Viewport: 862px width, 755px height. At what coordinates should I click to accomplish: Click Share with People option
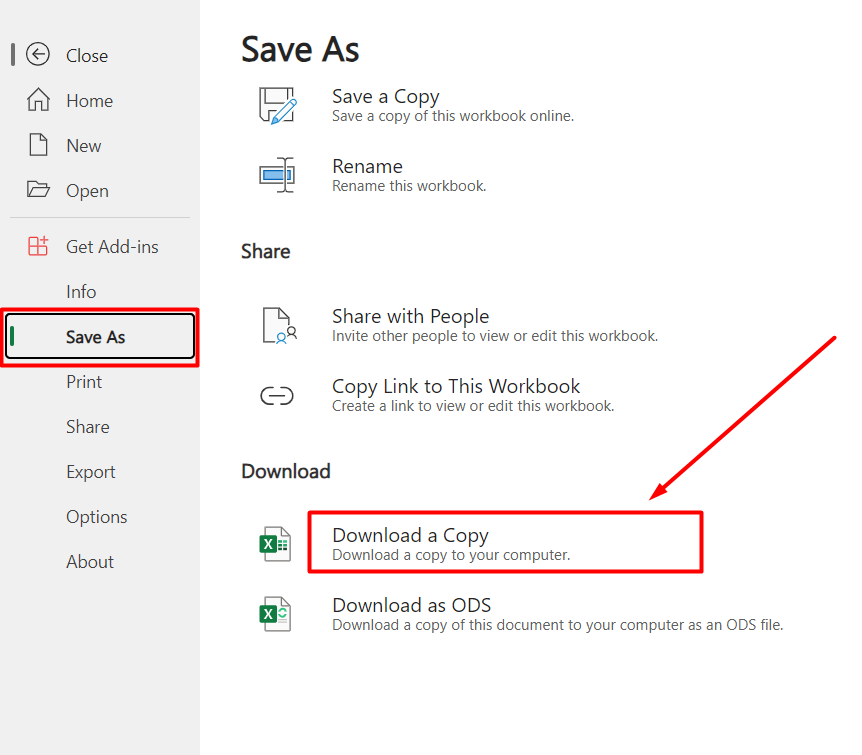tap(411, 316)
